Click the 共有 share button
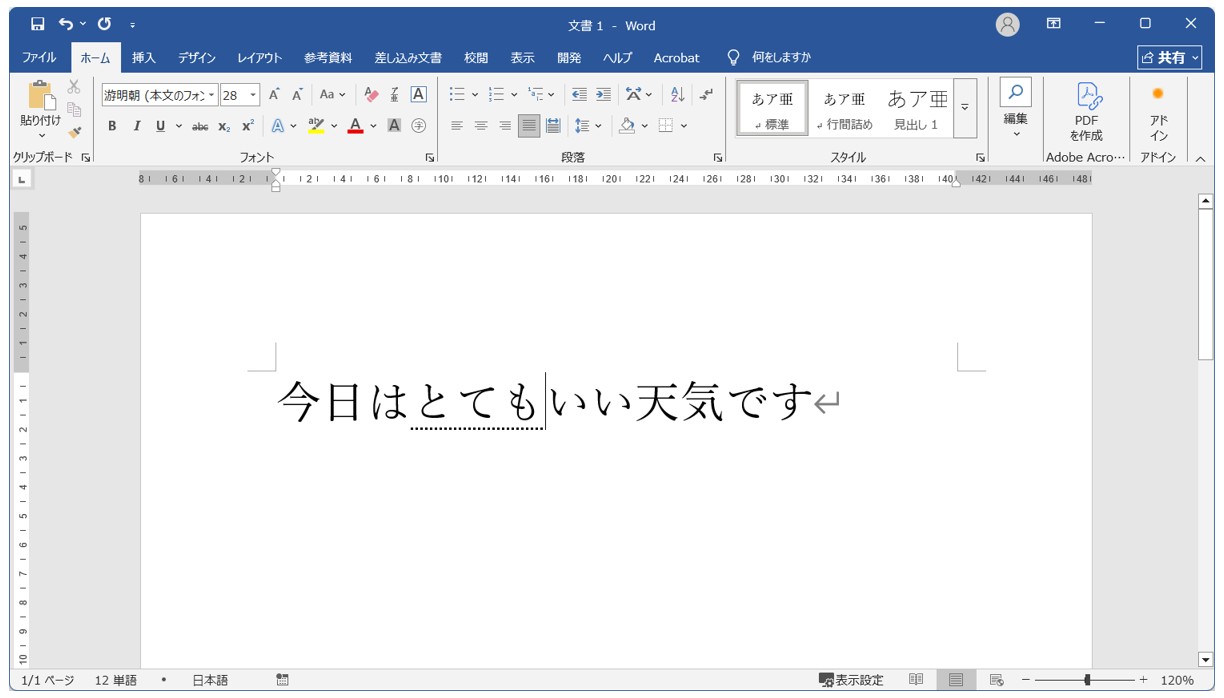The height and width of the screenshot is (698, 1224). tap(1169, 58)
